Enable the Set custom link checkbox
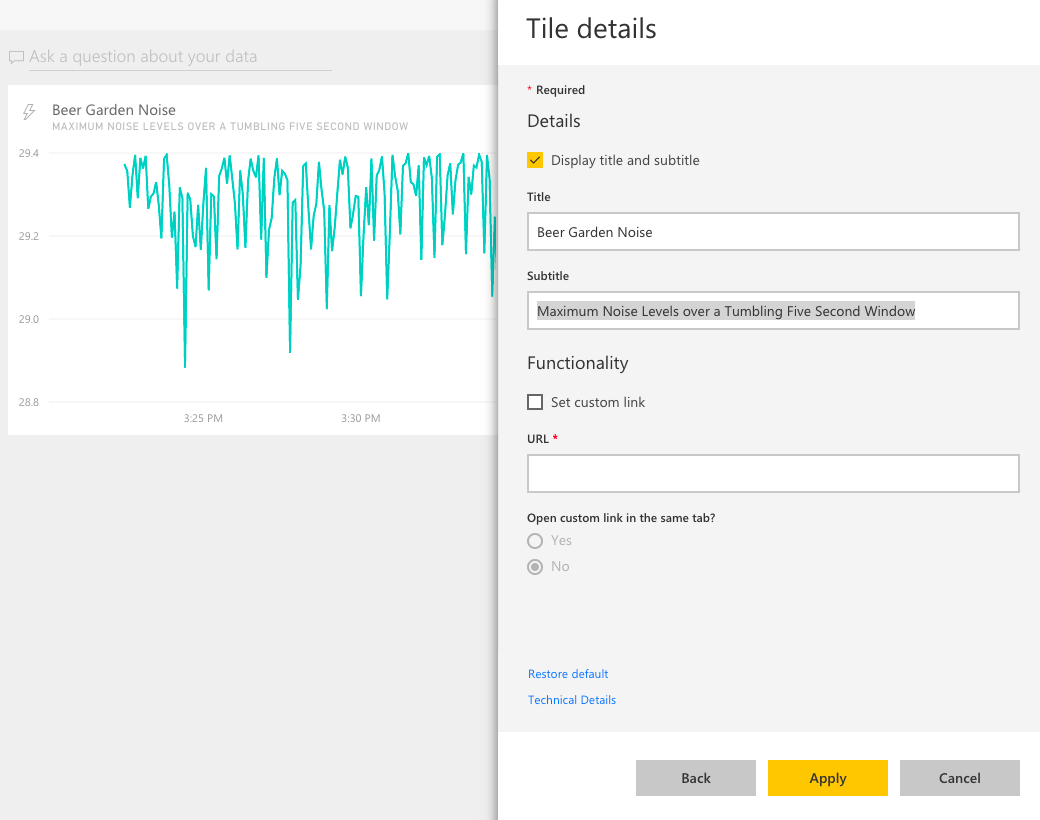Image resolution: width=1040 pixels, height=820 pixels. (x=535, y=402)
